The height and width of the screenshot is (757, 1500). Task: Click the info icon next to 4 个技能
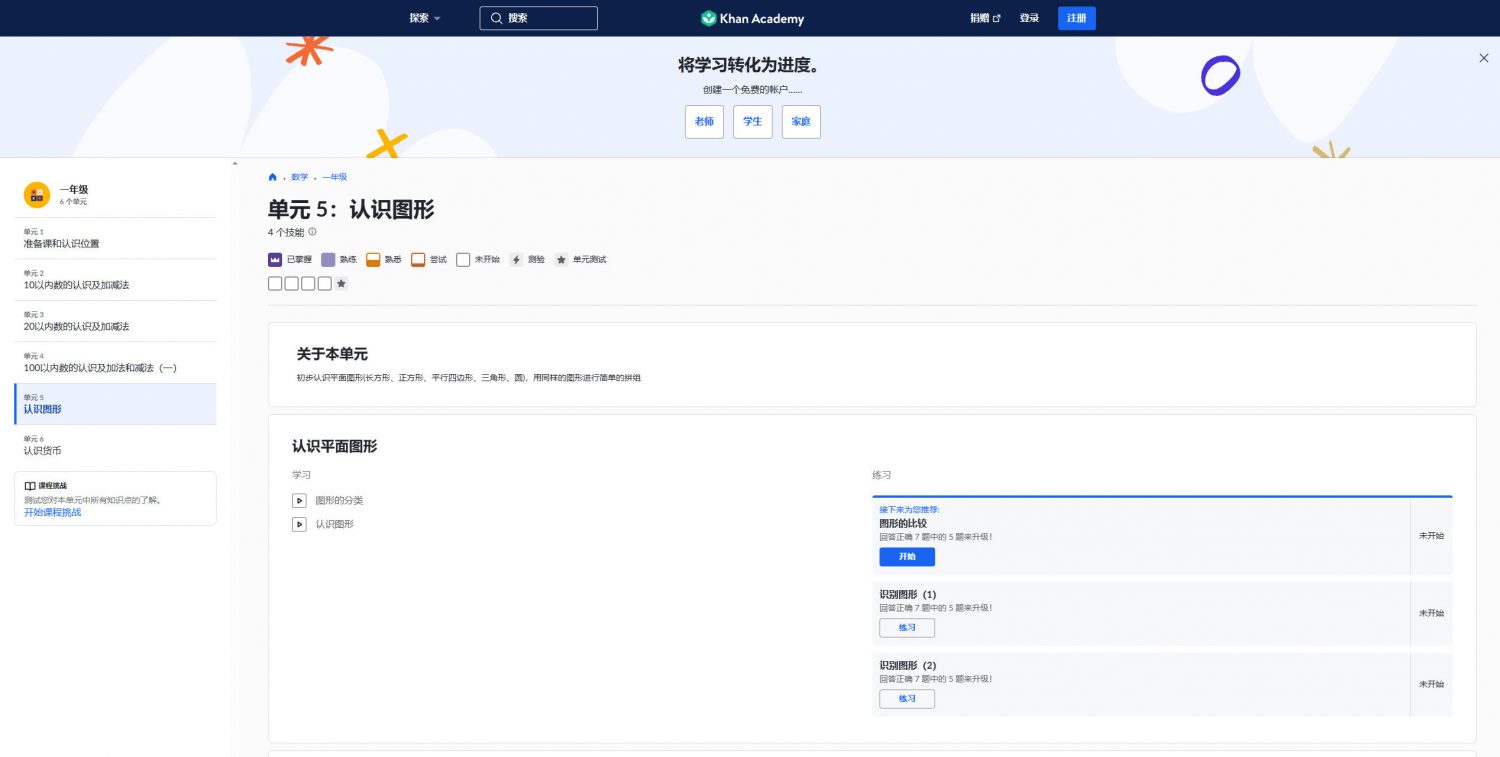tap(312, 232)
